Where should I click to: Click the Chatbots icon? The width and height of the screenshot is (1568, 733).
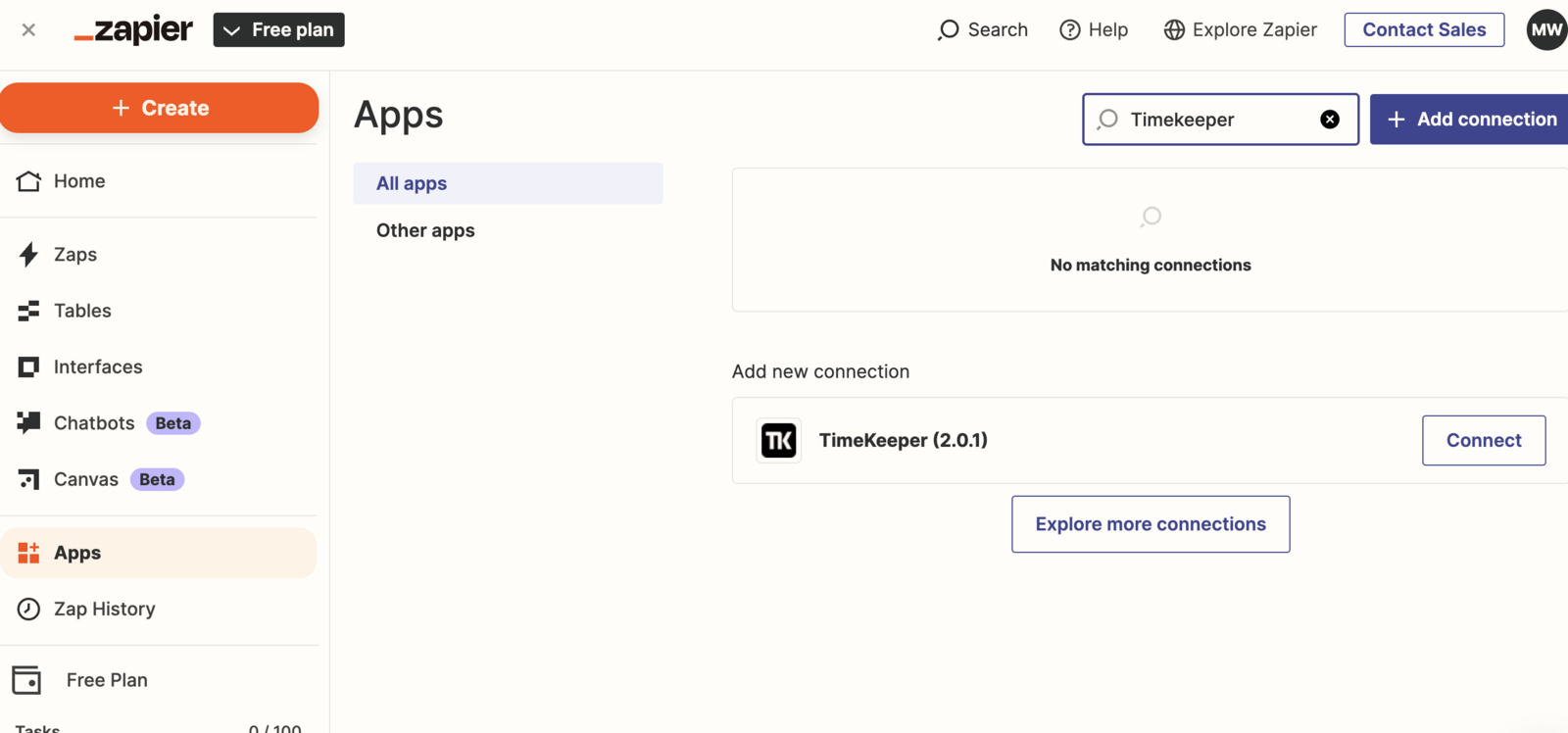click(28, 422)
